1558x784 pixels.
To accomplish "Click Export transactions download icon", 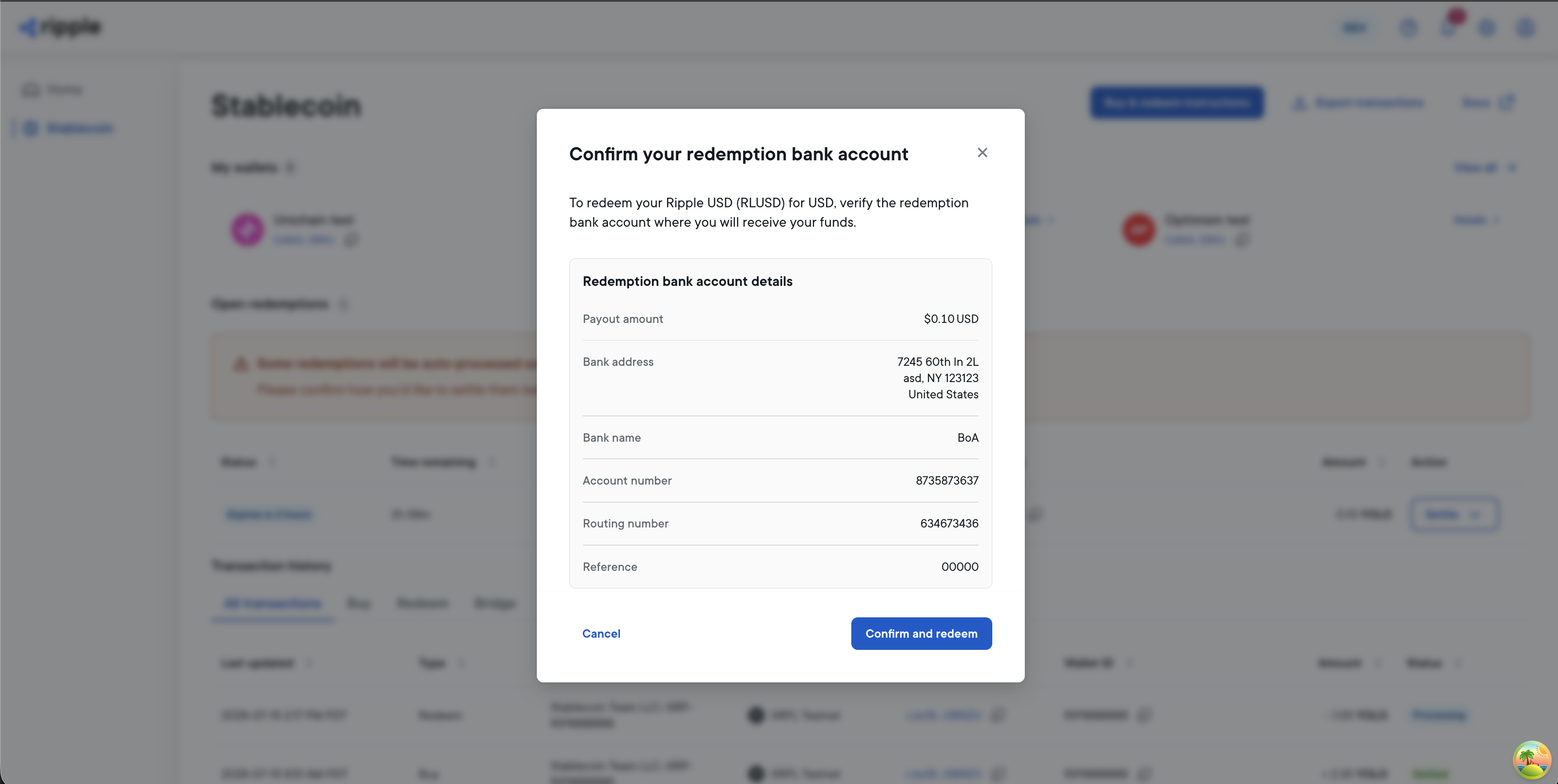I will tap(1299, 103).
